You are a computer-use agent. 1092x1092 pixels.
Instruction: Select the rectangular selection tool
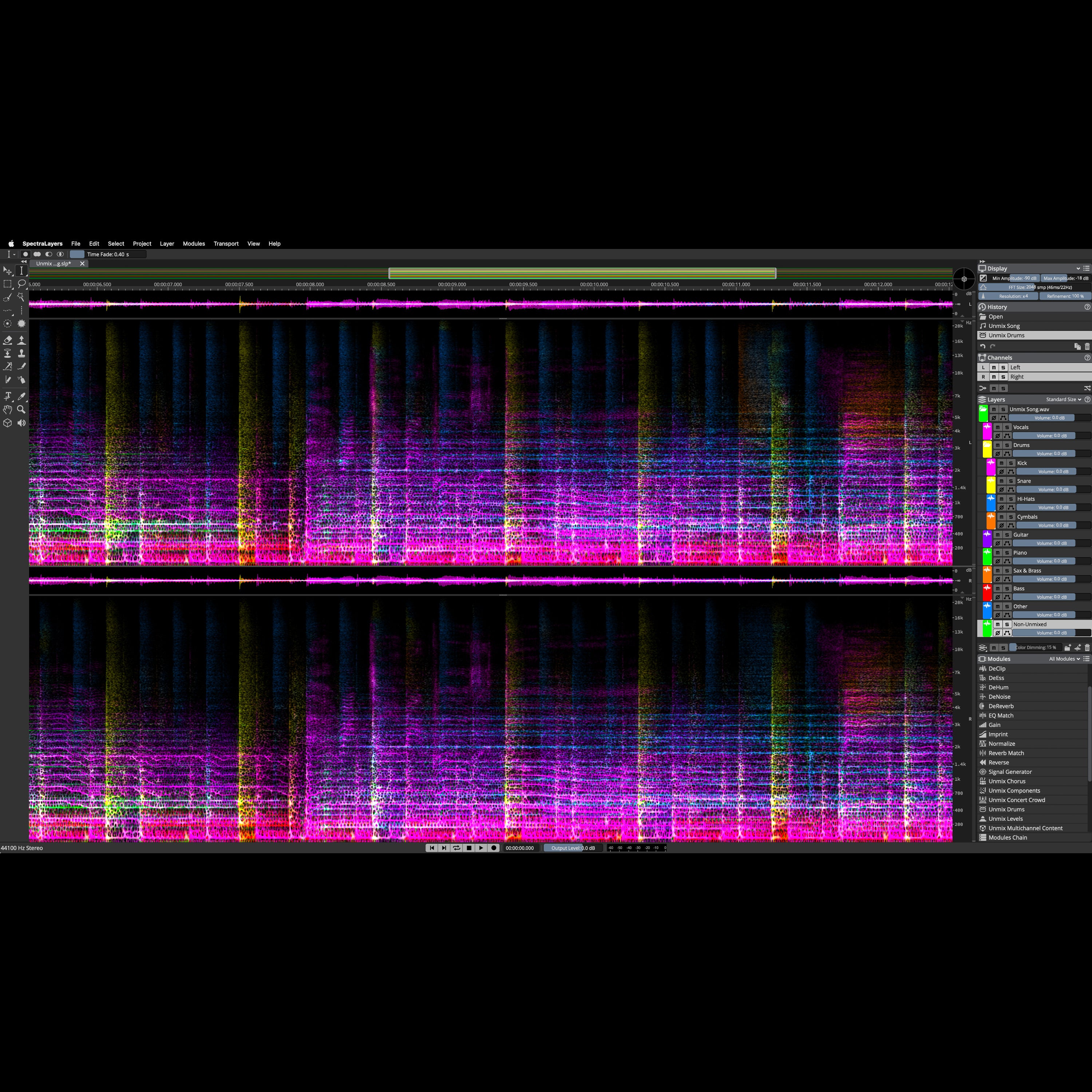pyautogui.click(x=7, y=284)
